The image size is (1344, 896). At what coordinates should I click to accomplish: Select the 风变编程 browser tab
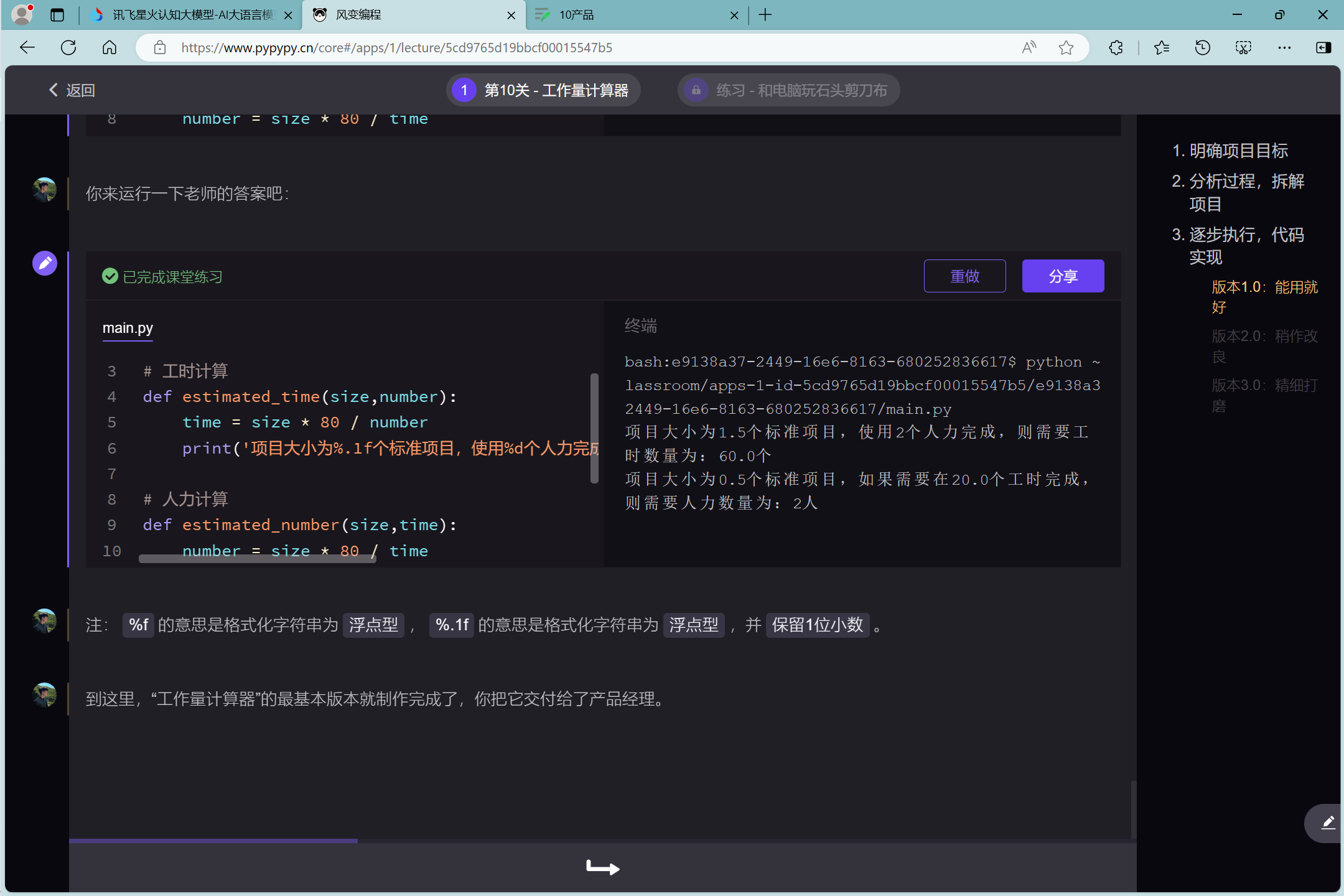pyautogui.click(x=414, y=15)
